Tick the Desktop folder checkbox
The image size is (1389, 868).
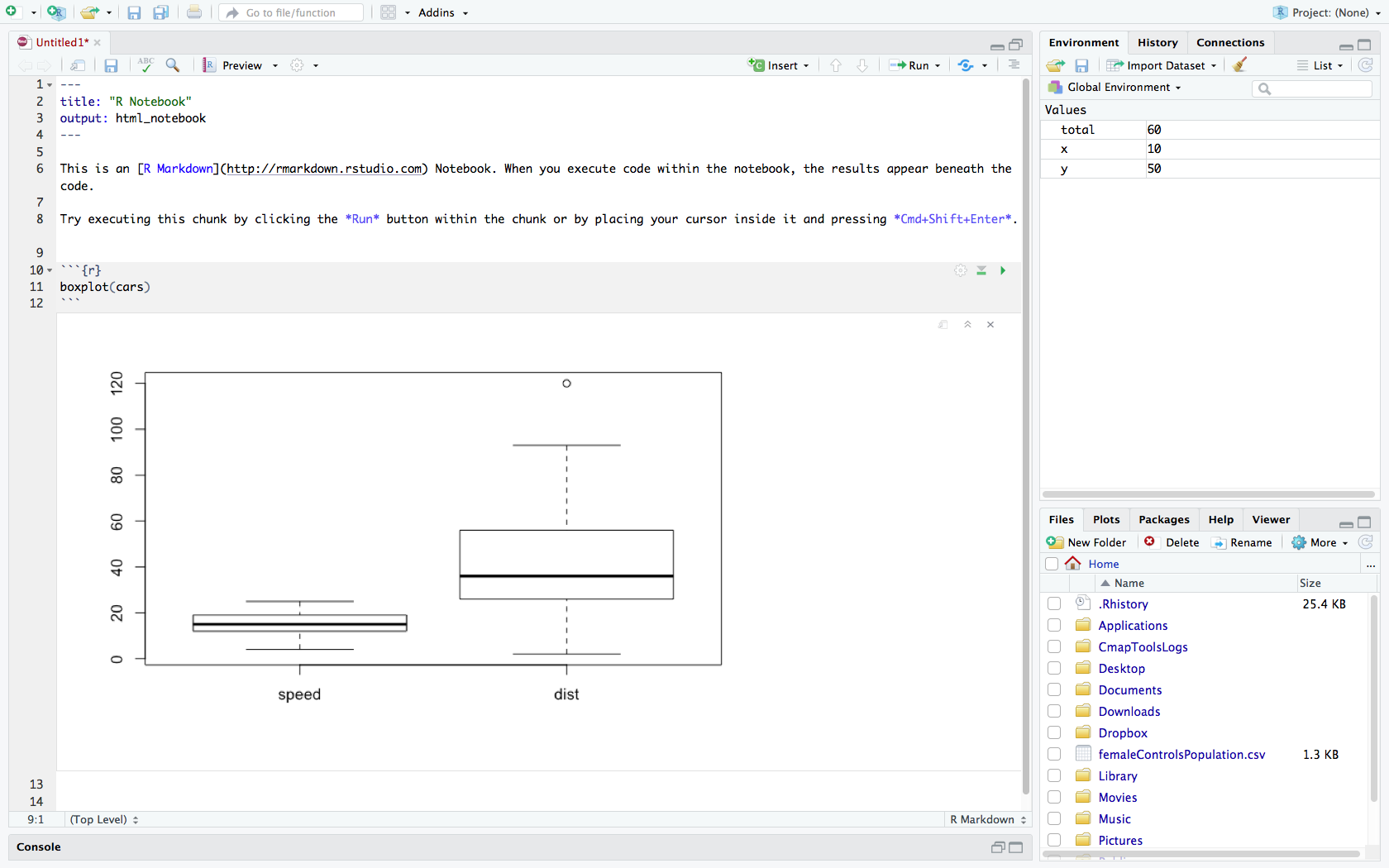[1054, 669]
